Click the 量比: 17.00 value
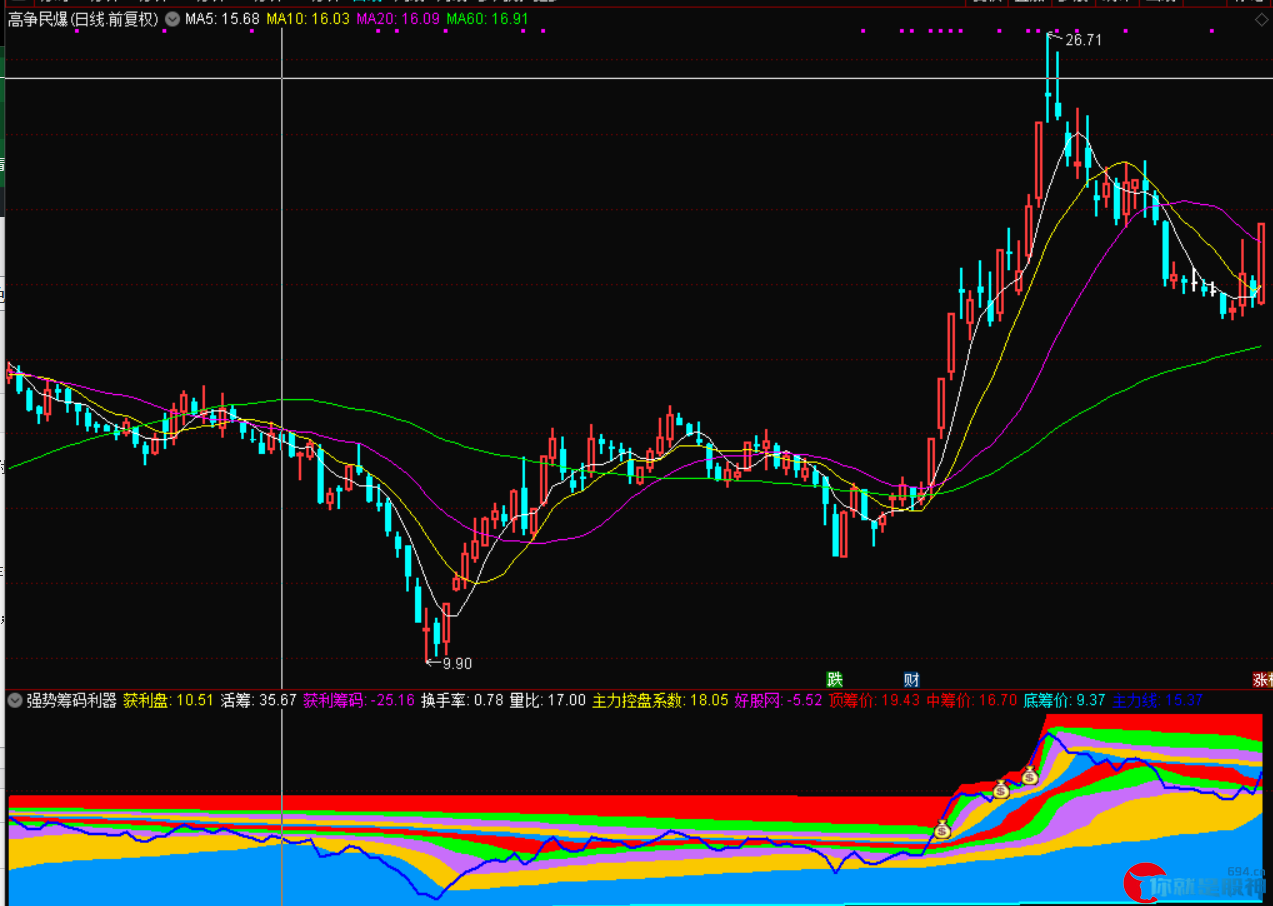 pyautogui.click(x=548, y=700)
